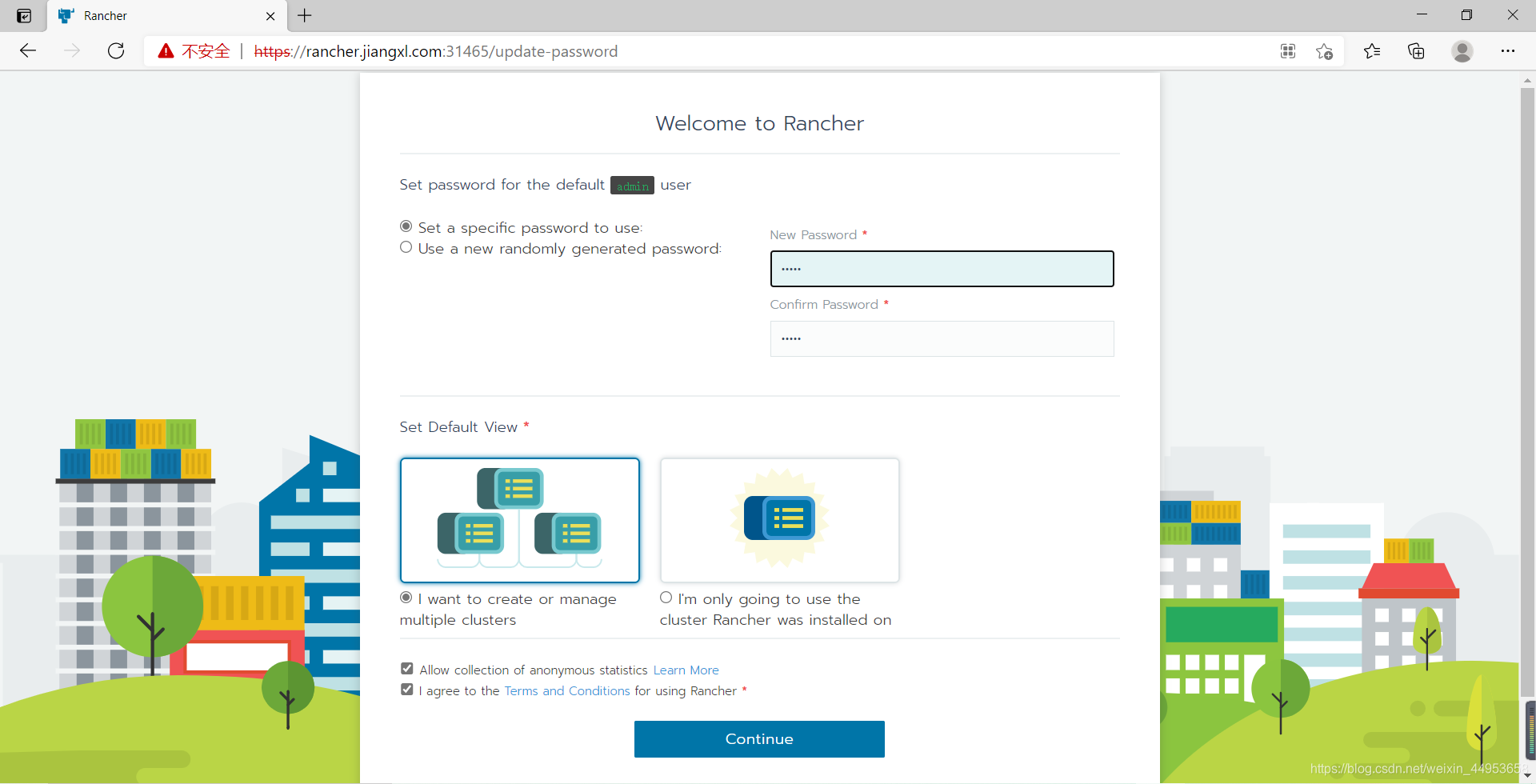The image size is (1536, 784).
Task: Open the browser Settings and more menu
Action: coord(1508,51)
